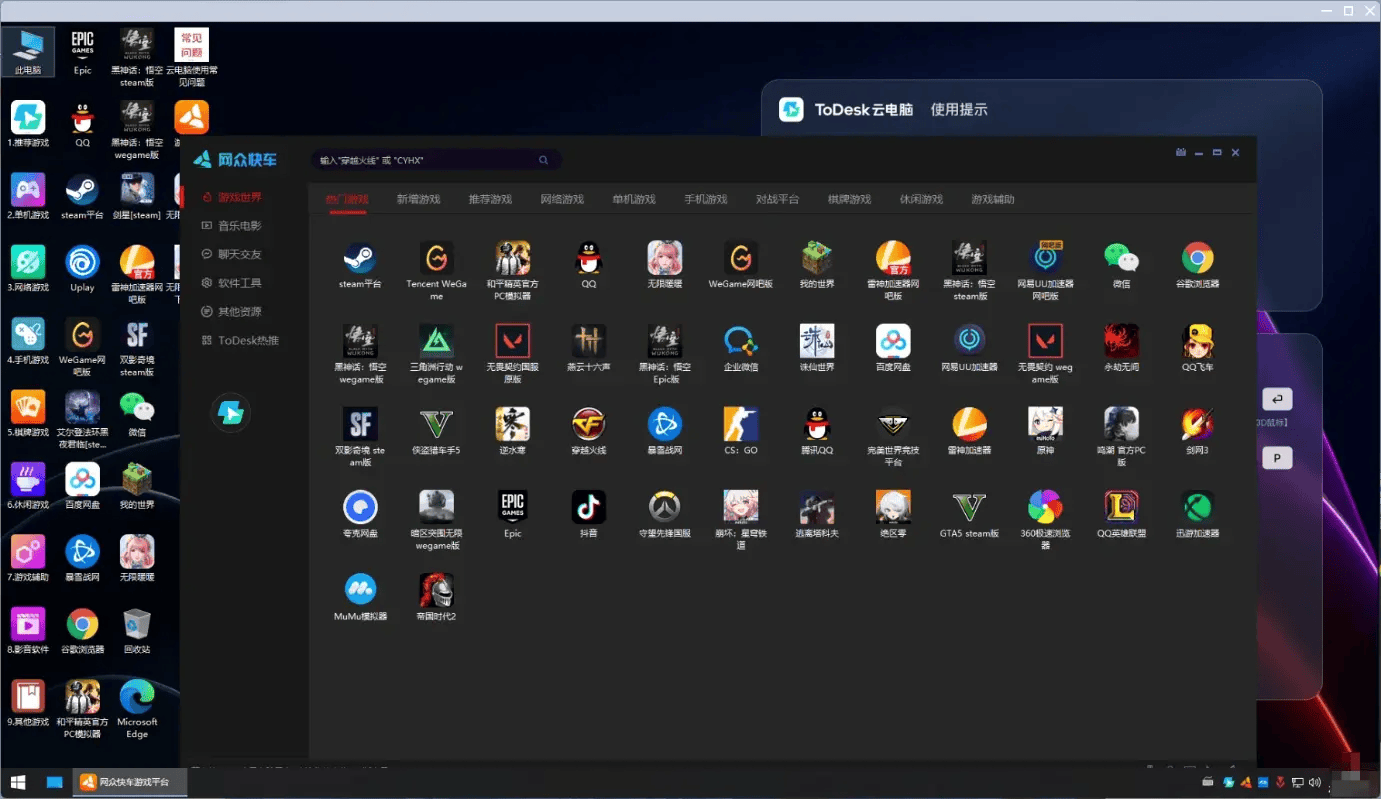The image size is (1381, 799).
Task: Open 360极速浏览器 in the launcher
Action: click(1045, 508)
